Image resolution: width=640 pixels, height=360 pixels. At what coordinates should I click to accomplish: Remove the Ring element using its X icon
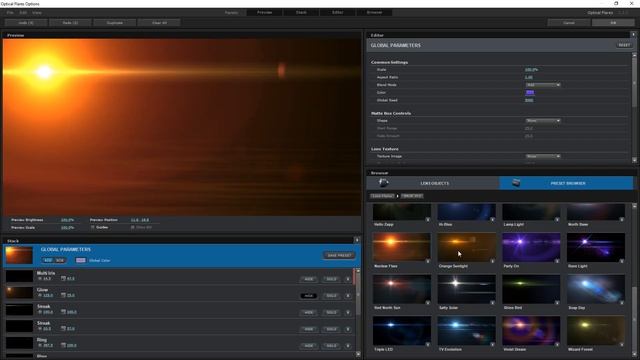348,346
